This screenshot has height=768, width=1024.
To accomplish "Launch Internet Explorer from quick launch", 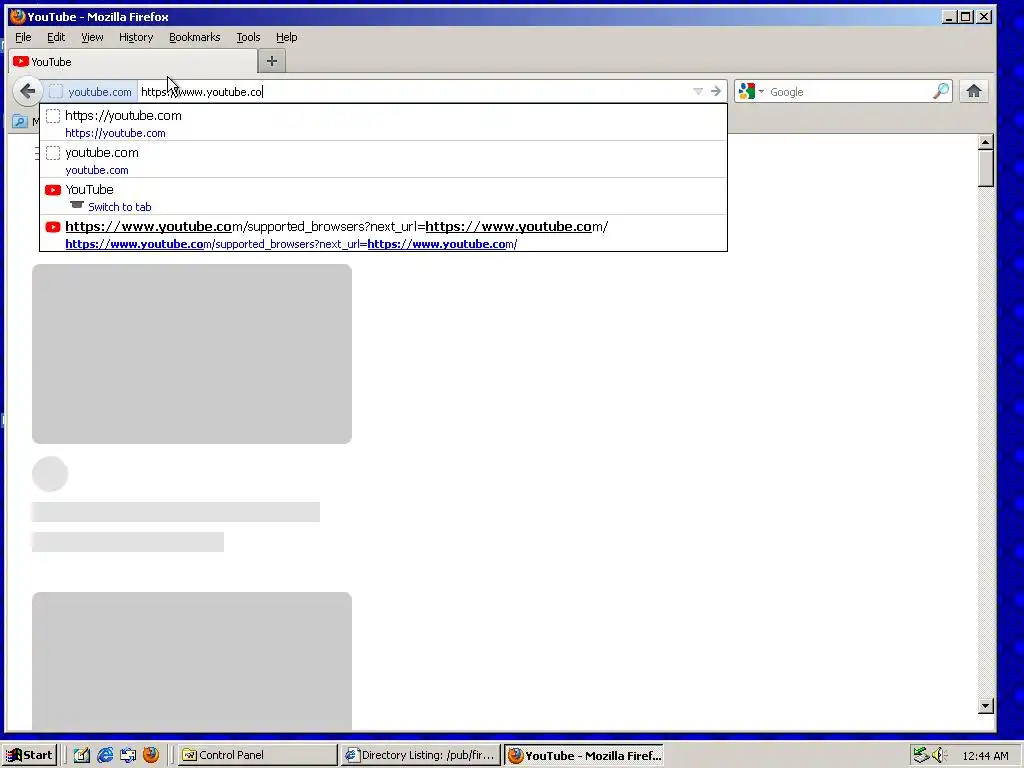I will [104, 755].
